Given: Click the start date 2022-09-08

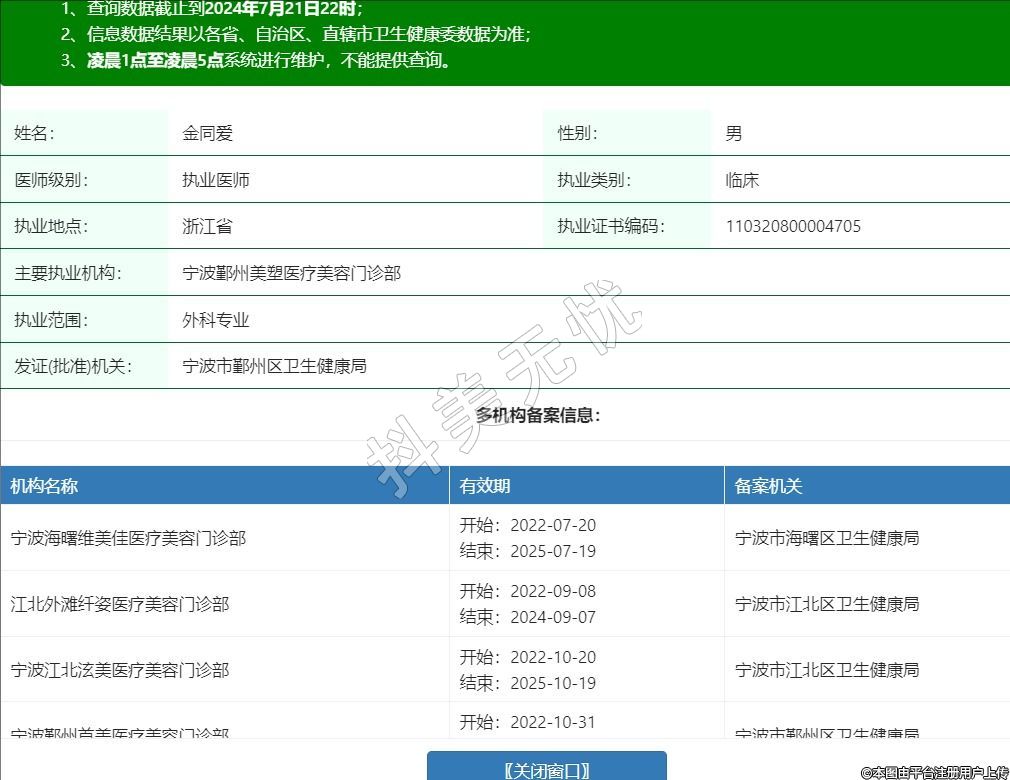Looking at the screenshot, I should [552, 591].
